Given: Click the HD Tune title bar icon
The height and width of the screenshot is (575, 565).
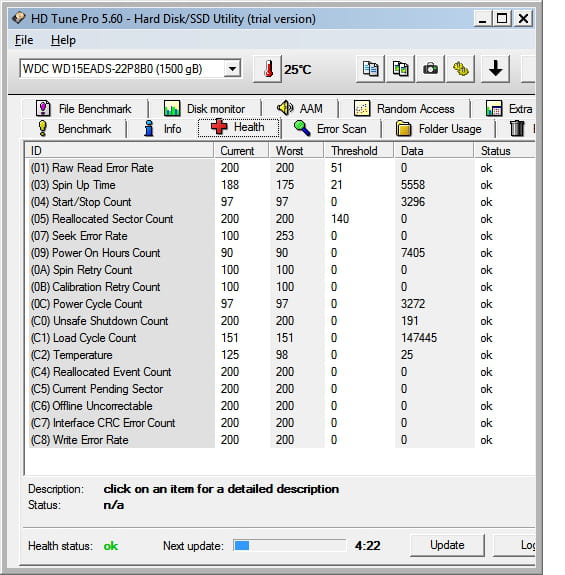Looking at the screenshot, I should [x=19, y=18].
